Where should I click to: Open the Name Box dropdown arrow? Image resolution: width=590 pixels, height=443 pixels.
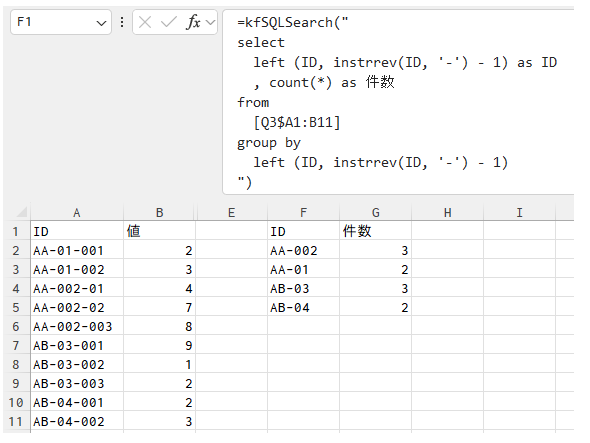click(x=101, y=23)
